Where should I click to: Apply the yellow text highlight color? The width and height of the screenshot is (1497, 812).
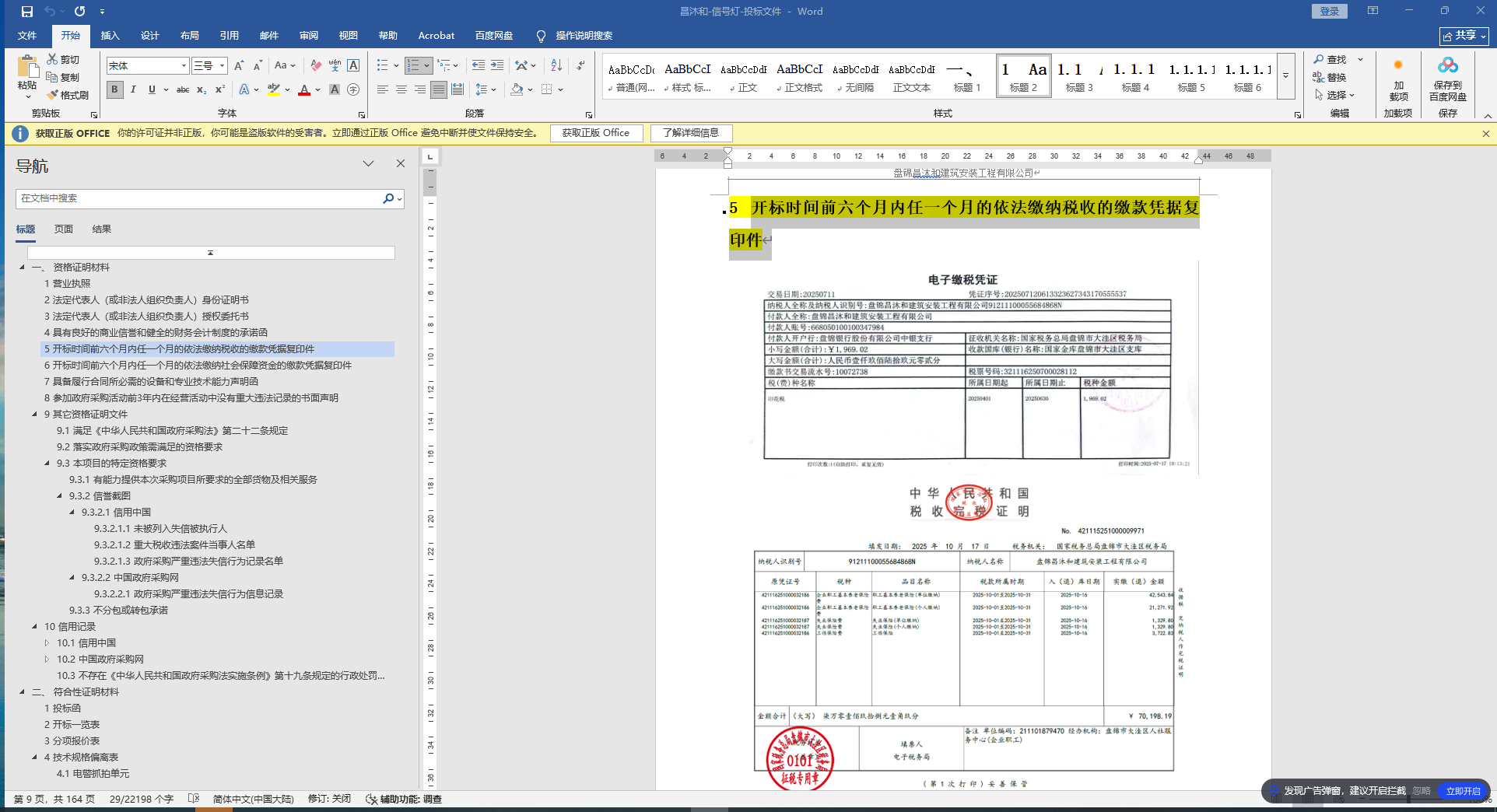(x=274, y=89)
